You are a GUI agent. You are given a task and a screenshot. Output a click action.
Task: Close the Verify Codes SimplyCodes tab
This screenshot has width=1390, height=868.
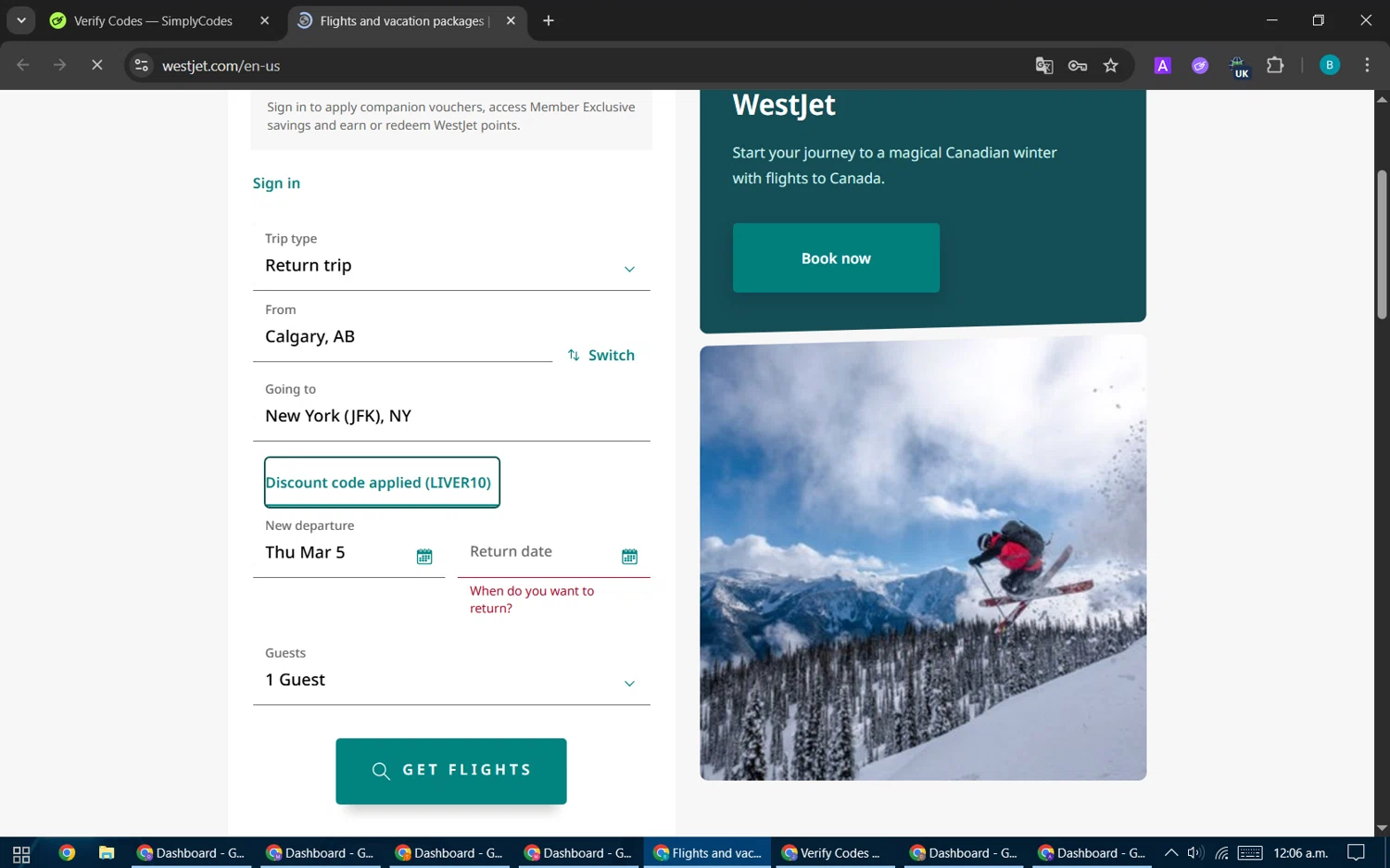265,20
